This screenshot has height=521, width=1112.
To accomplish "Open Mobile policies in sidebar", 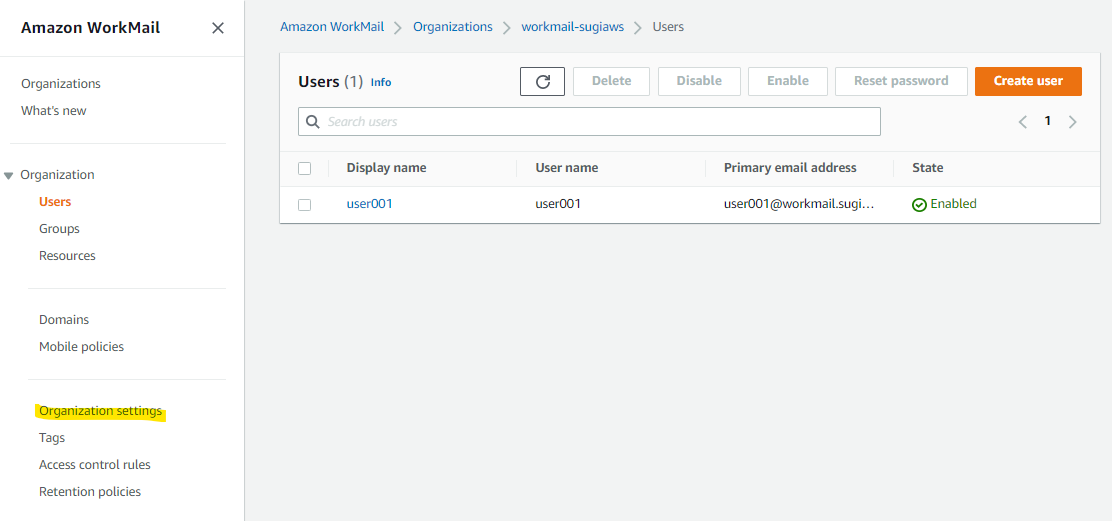I will pos(82,347).
